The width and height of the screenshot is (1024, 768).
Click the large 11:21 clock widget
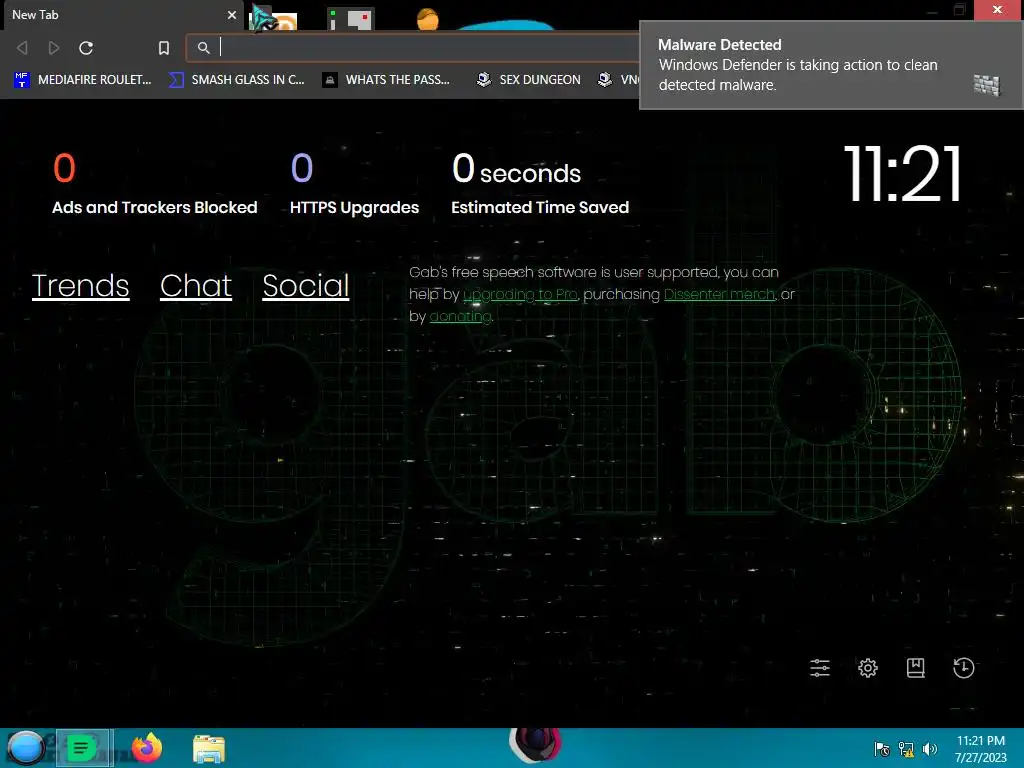[903, 174]
